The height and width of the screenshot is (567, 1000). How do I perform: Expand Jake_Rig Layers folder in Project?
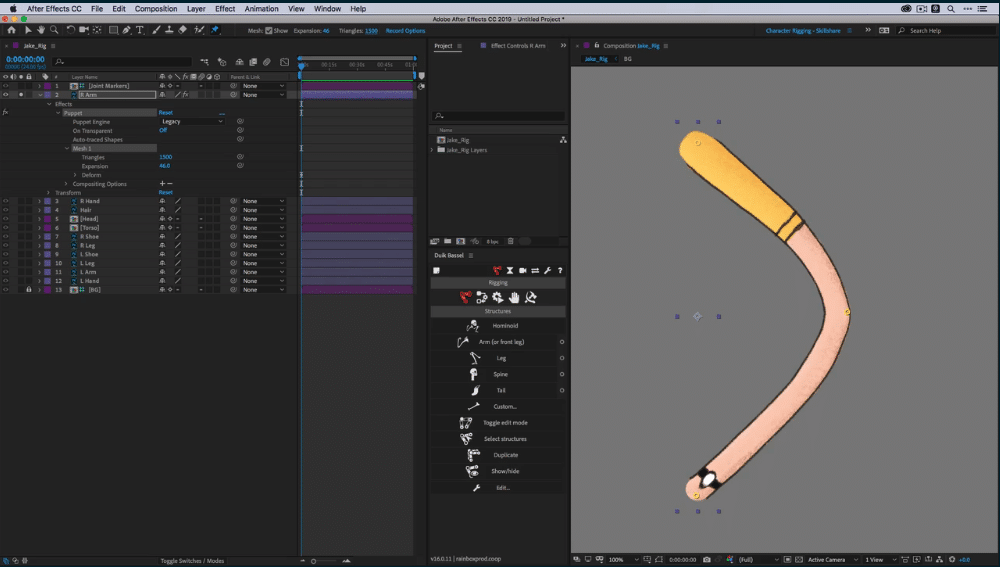[432, 150]
